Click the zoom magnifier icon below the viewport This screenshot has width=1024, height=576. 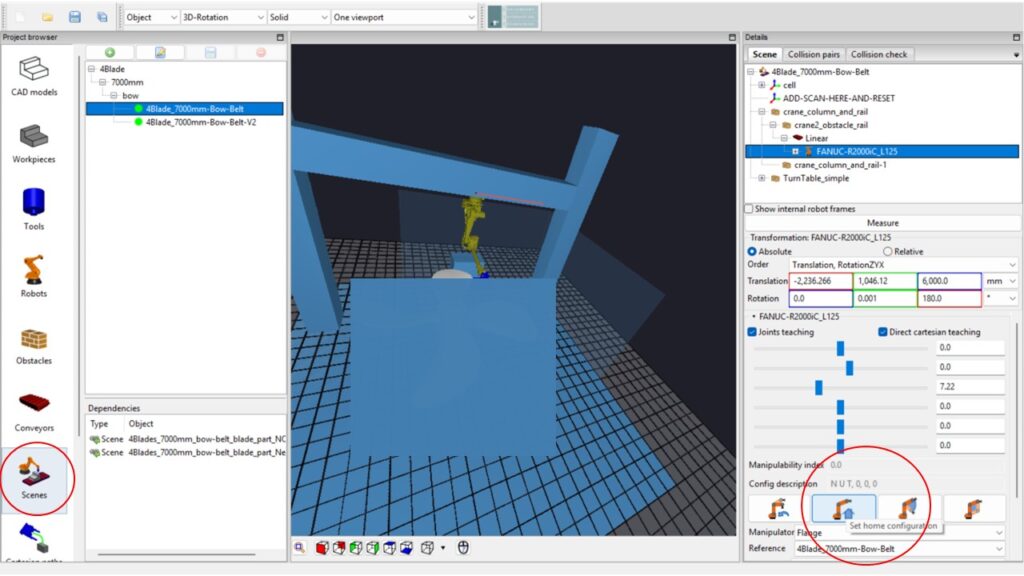pos(301,547)
